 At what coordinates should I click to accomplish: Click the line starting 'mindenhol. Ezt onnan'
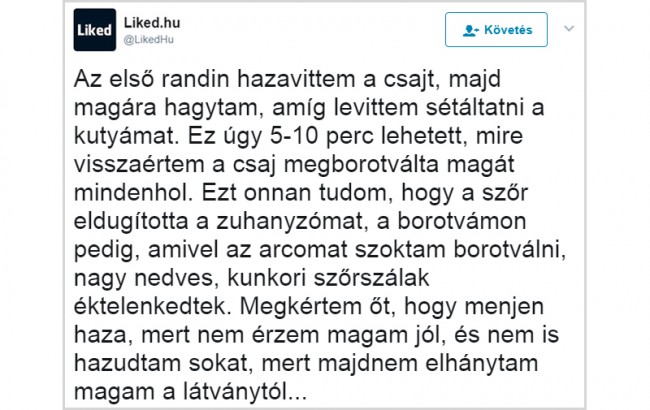click(x=301, y=193)
